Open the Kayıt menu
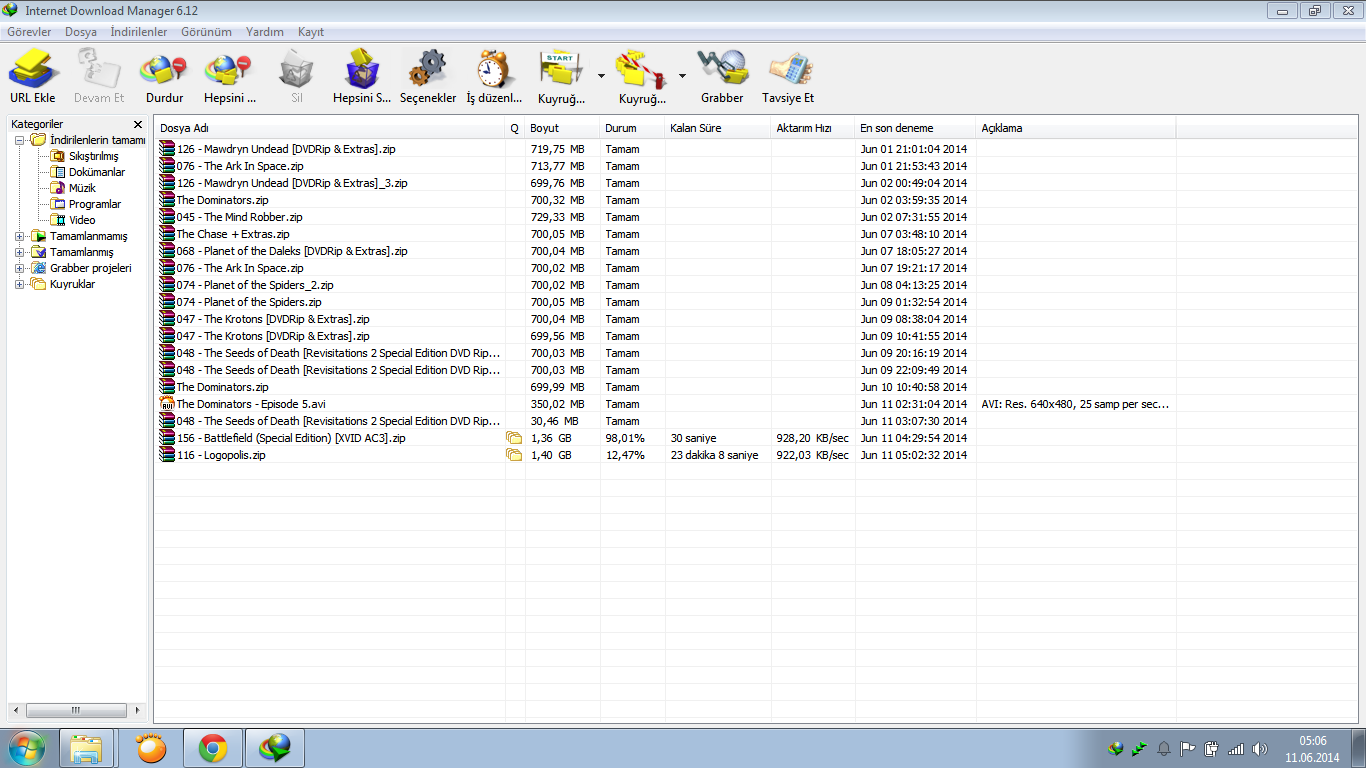Image resolution: width=1366 pixels, height=768 pixels. pyautogui.click(x=311, y=32)
